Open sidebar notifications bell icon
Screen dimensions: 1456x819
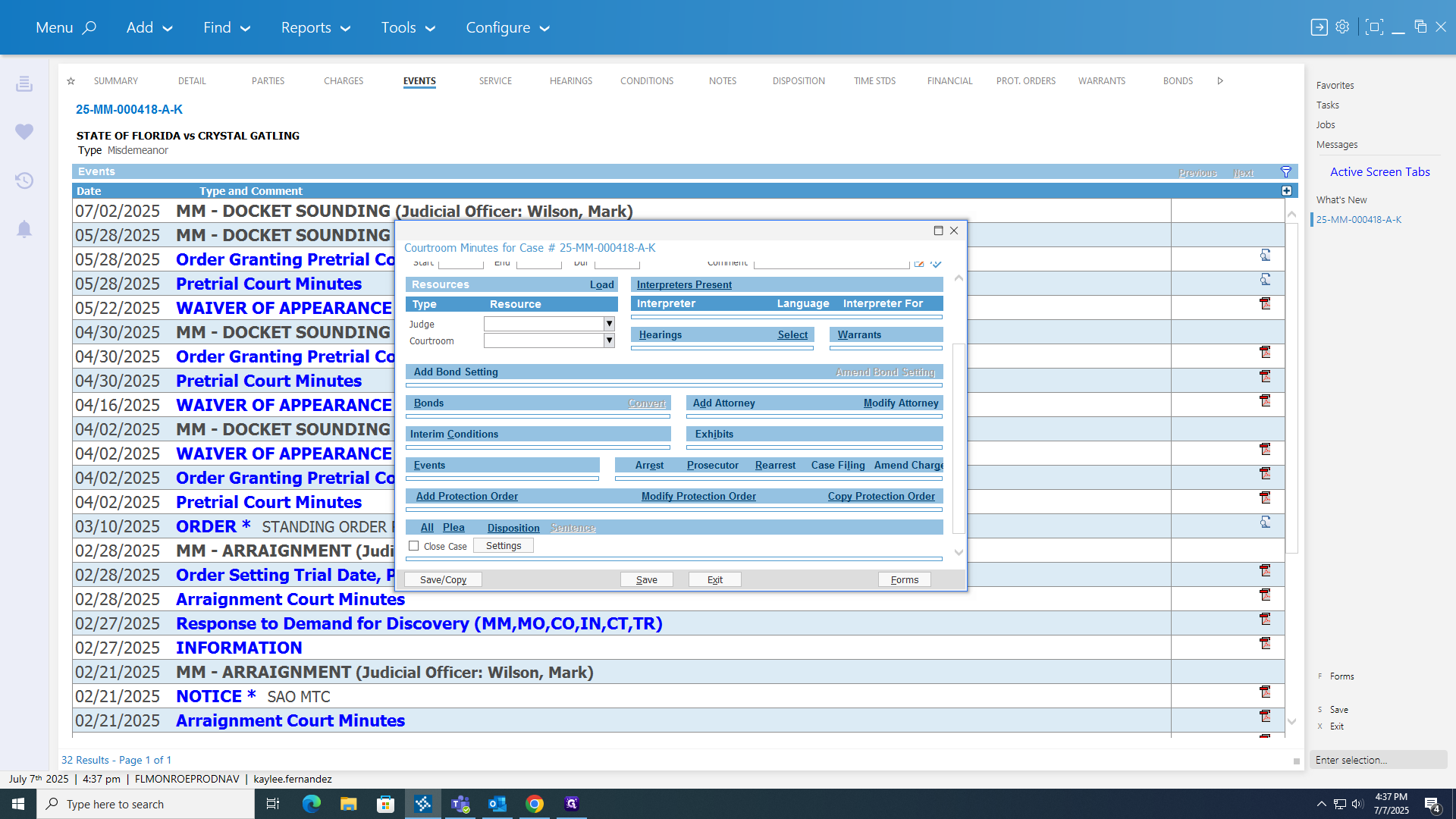24,229
